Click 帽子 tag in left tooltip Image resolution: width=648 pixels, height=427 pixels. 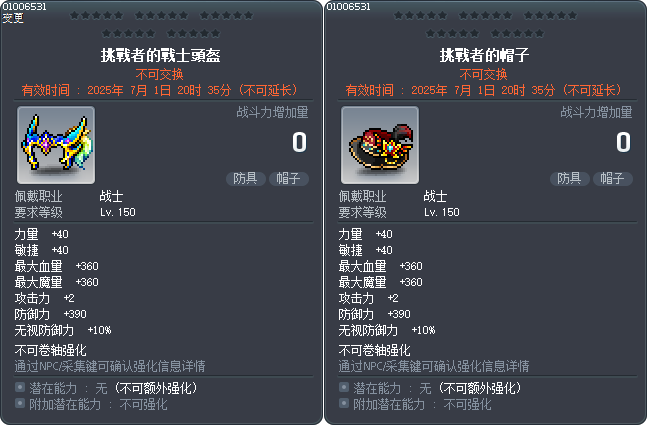click(x=289, y=179)
